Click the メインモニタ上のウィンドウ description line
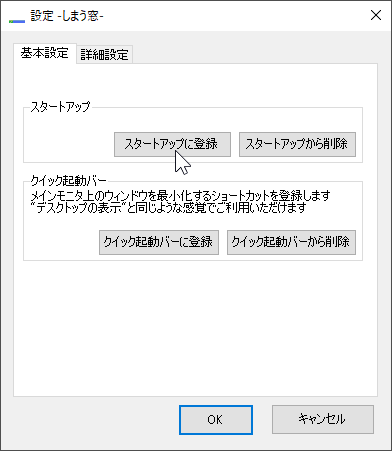The height and width of the screenshot is (451, 392). coord(180,195)
